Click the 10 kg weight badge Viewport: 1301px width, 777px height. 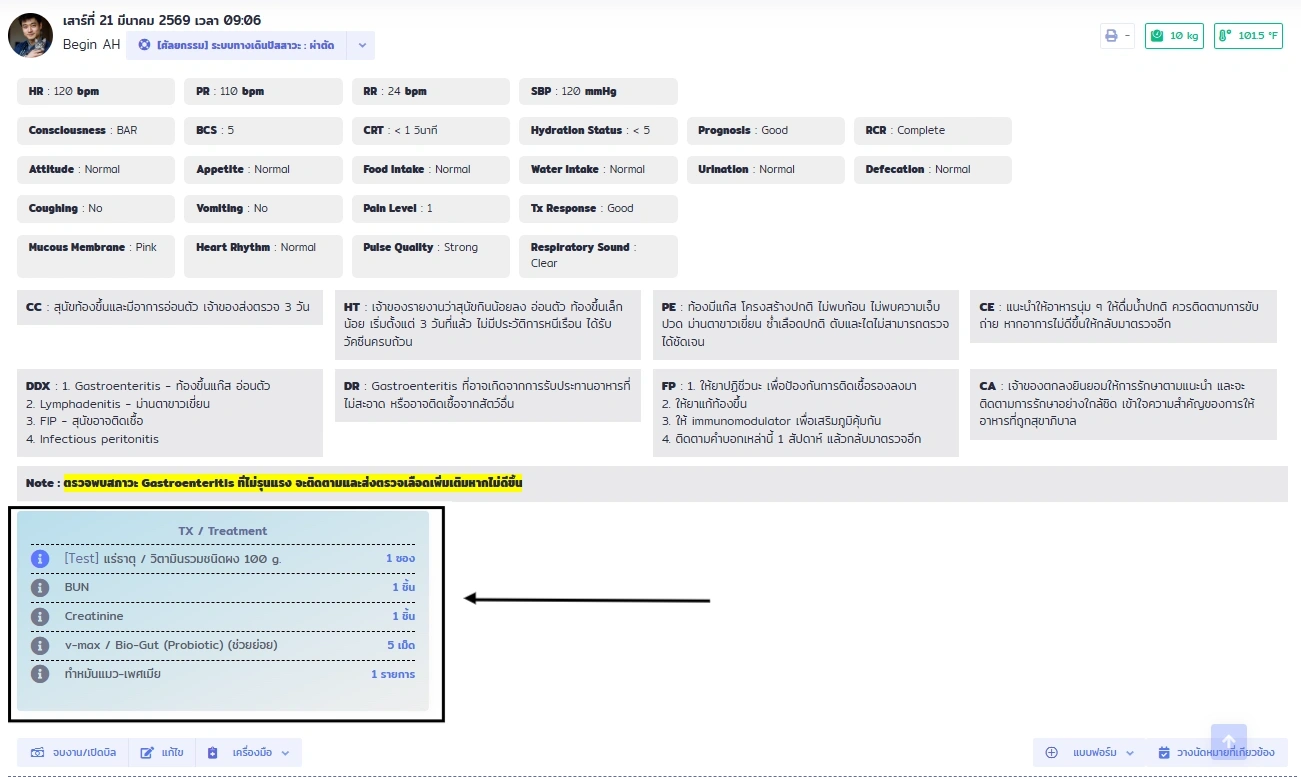[x=1174, y=36]
